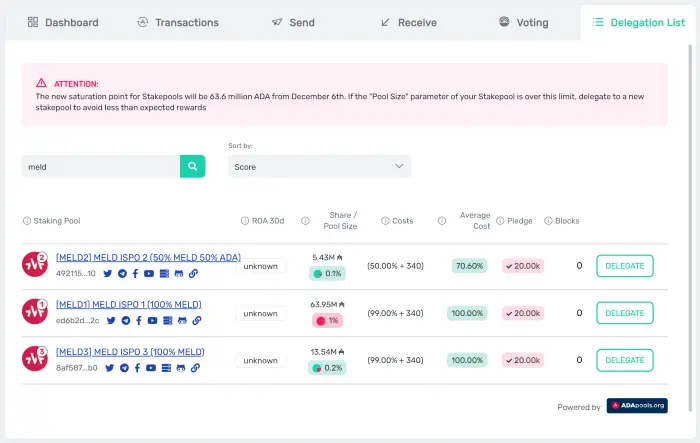Click the red 1% saturation indicator
The height and width of the screenshot is (443, 700).
click(327, 321)
